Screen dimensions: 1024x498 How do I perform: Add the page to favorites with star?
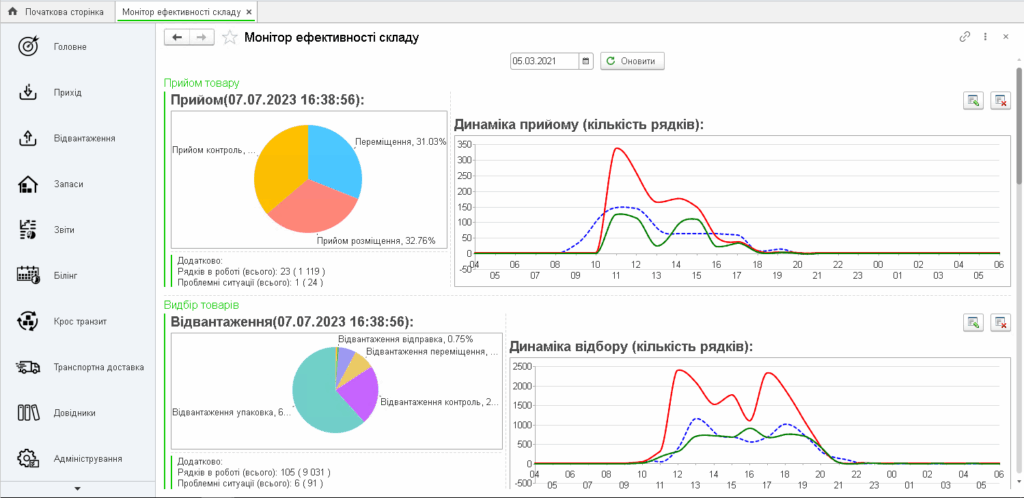pos(230,37)
